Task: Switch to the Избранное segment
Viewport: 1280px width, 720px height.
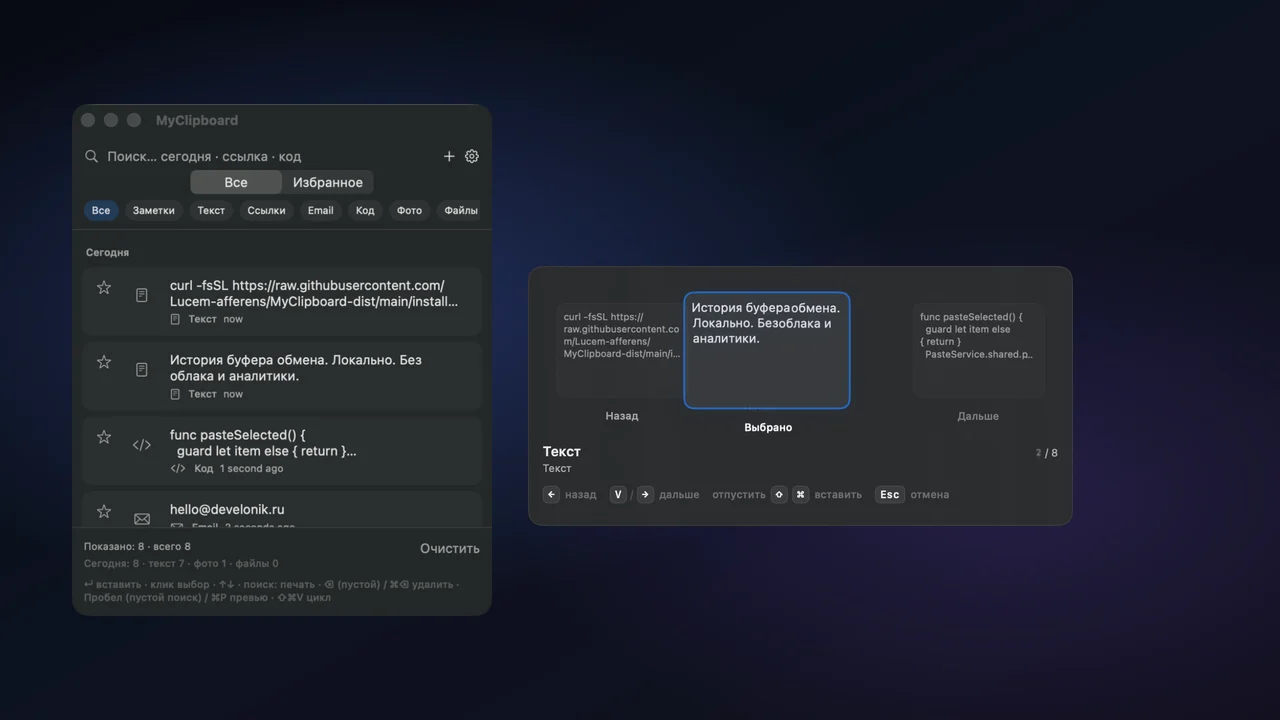Action: (x=328, y=182)
